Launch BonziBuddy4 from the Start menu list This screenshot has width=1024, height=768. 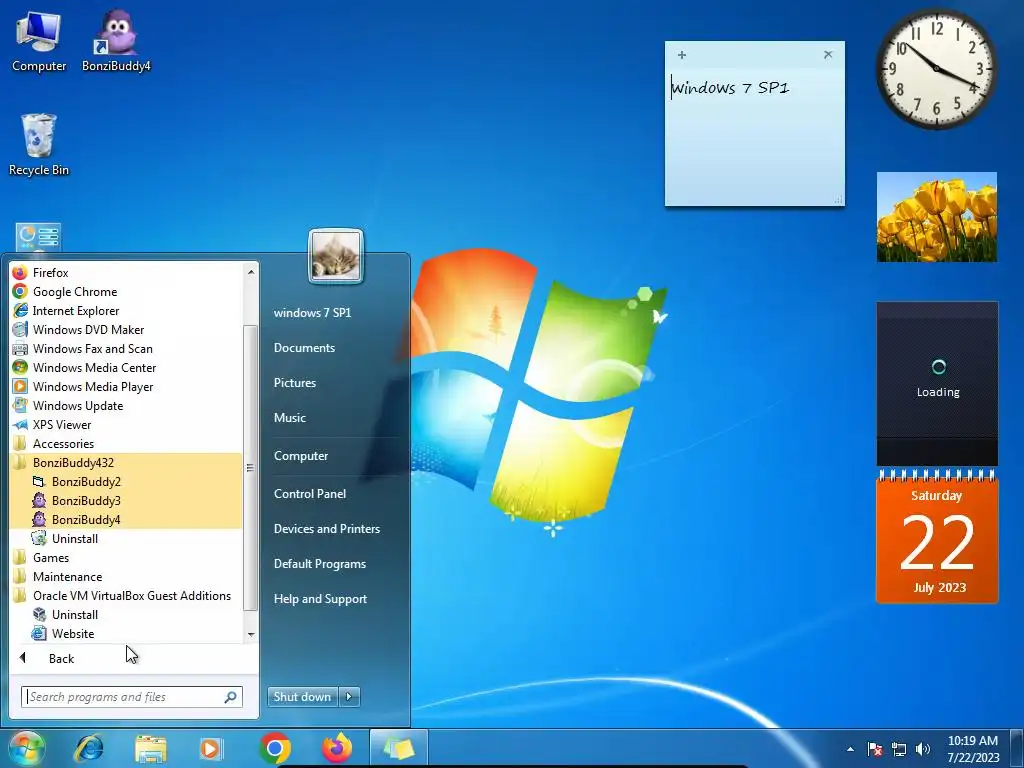[x=125, y=519]
